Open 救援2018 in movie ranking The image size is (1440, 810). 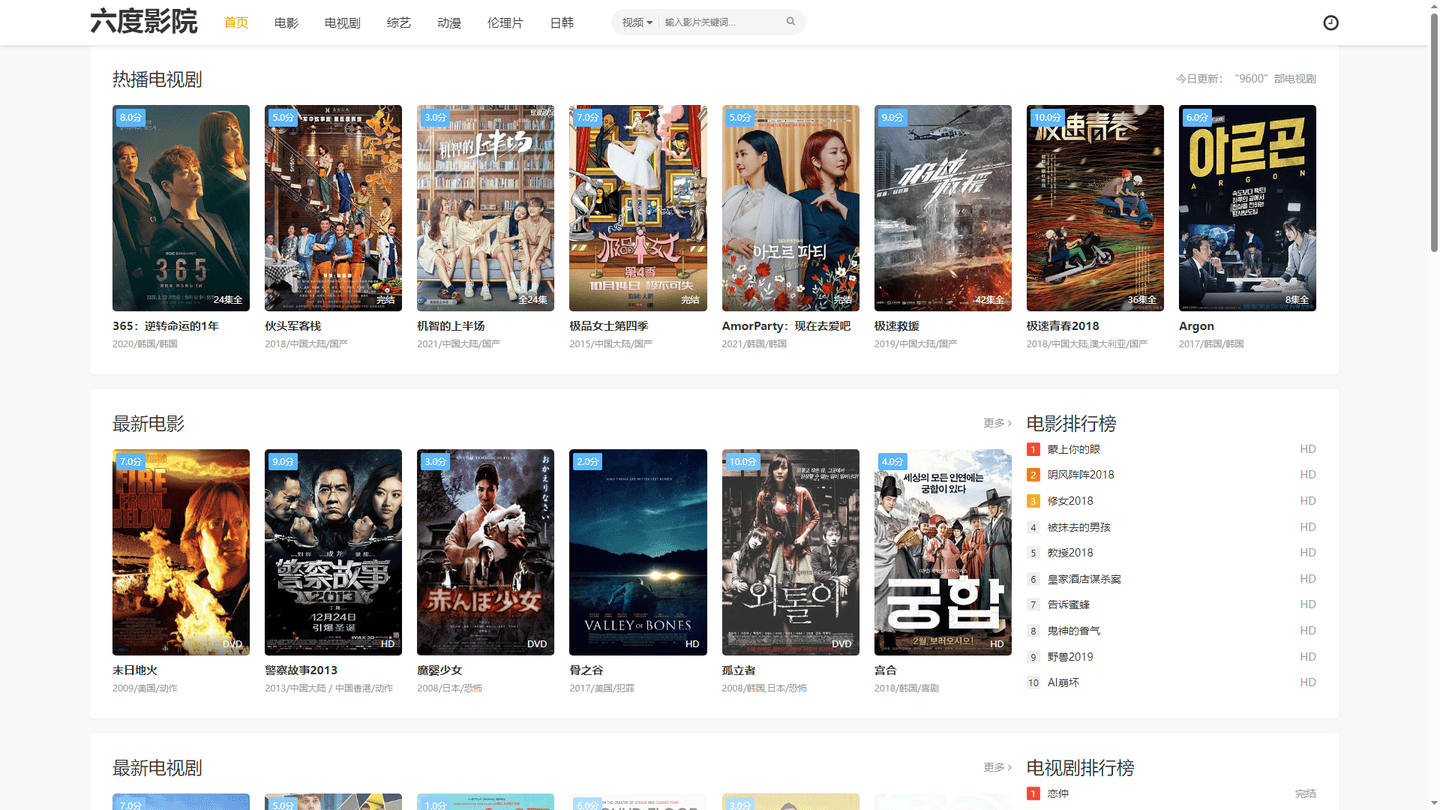1070,553
